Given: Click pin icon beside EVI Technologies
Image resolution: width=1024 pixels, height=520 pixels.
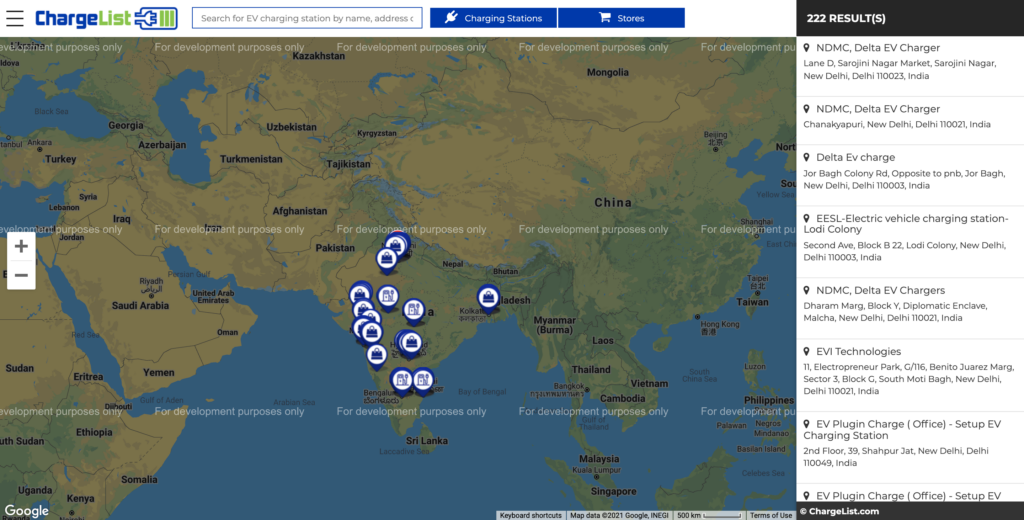Looking at the screenshot, I should tap(807, 351).
